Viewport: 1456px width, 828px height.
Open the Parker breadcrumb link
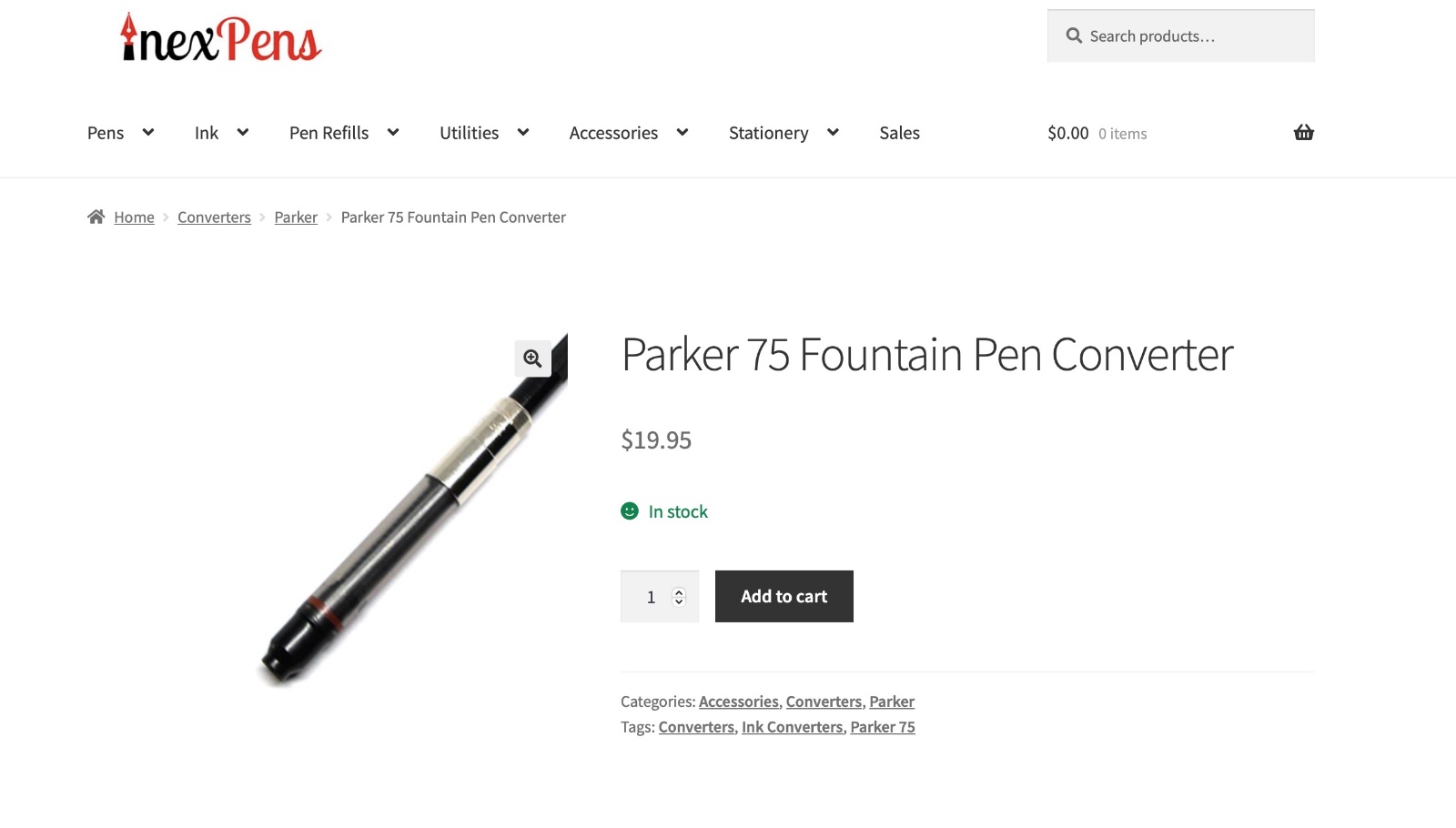tap(296, 217)
